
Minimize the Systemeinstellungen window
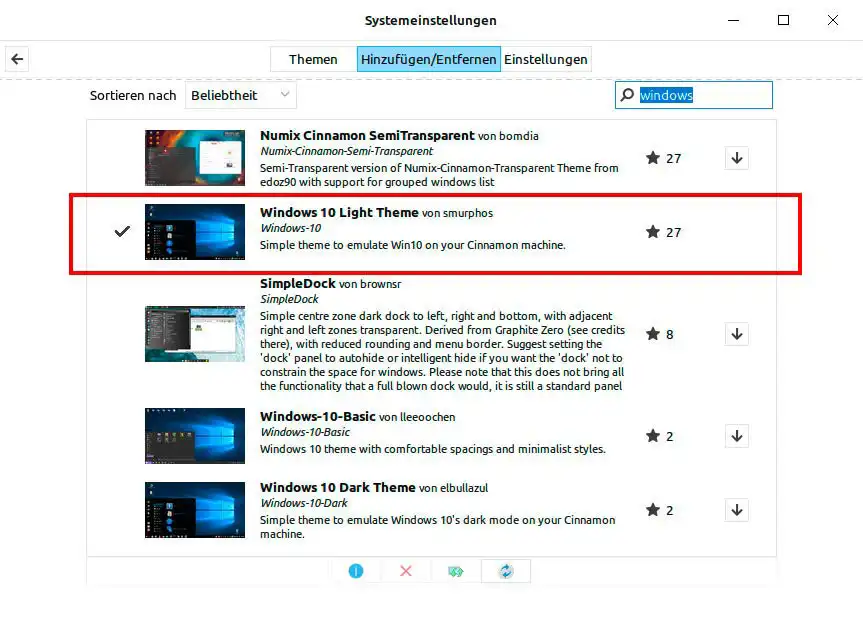734,20
